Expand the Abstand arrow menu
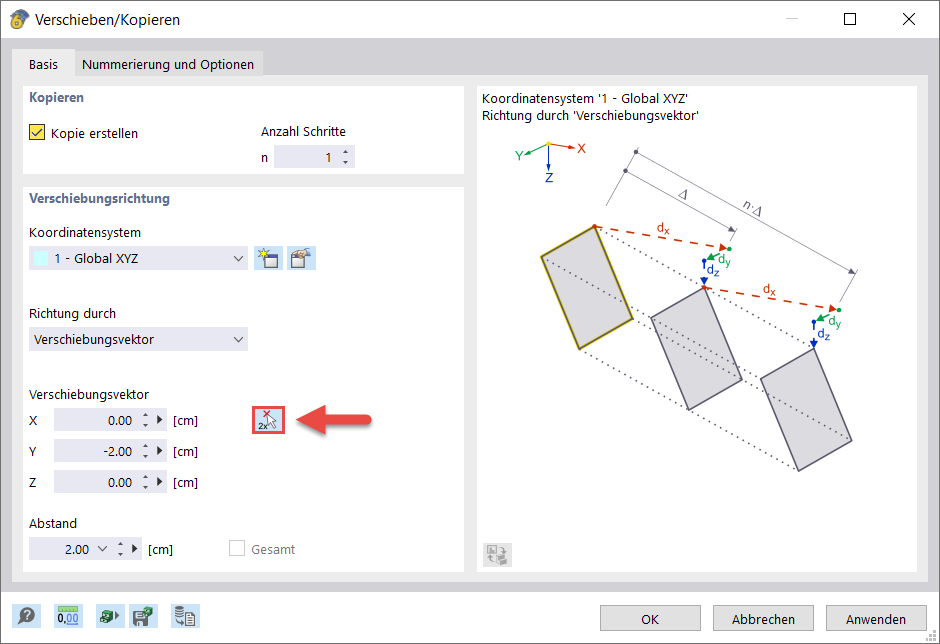Image resolution: width=940 pixels, height=644 pixels. click(135, 549)
